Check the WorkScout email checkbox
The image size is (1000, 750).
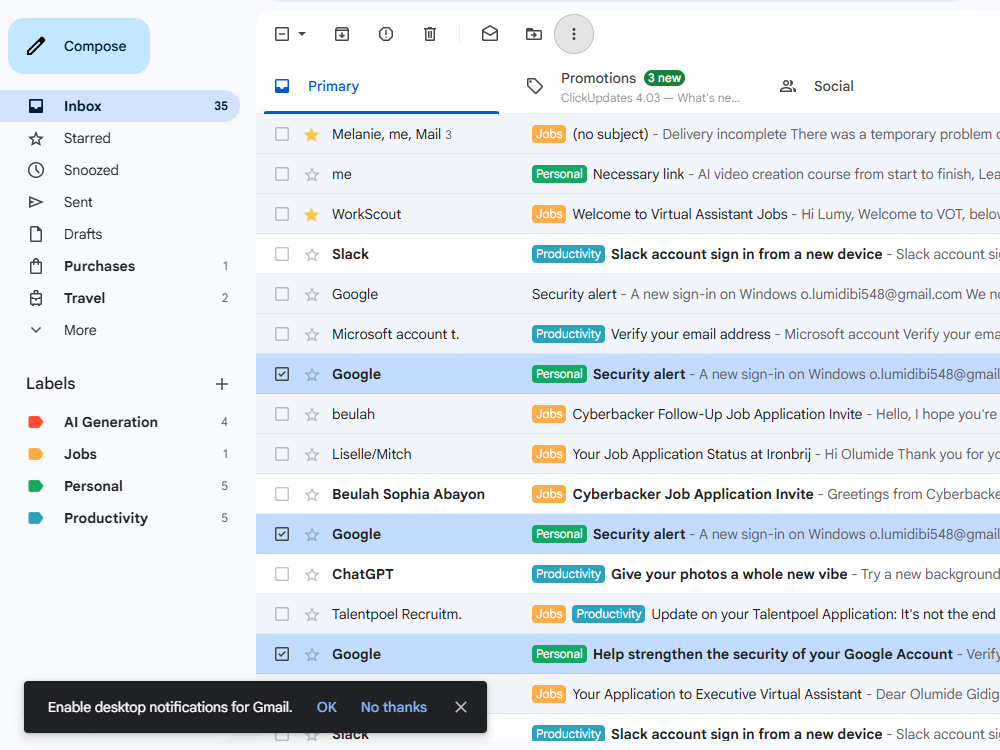pos(282,214)
